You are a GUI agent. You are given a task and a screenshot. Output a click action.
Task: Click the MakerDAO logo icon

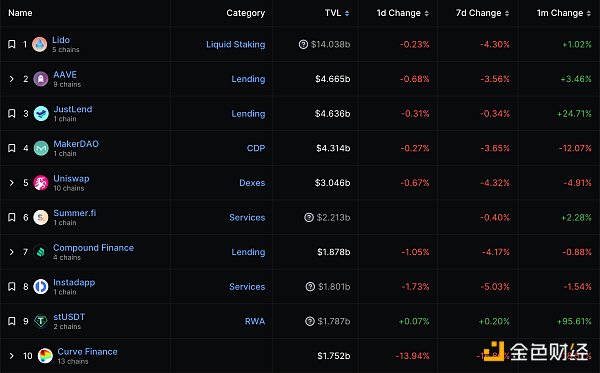(x=41, y=148)
